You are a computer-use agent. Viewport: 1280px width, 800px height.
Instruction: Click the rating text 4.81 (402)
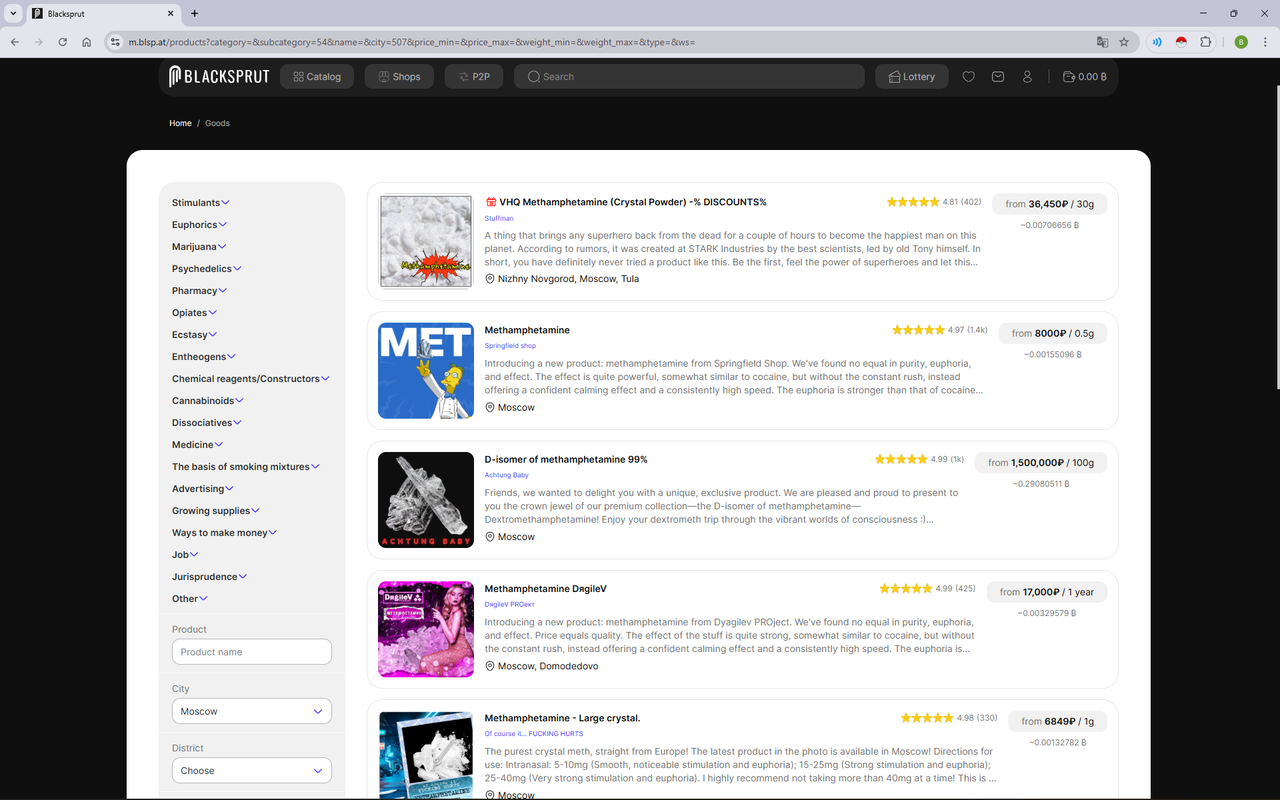tap(961, 202)
